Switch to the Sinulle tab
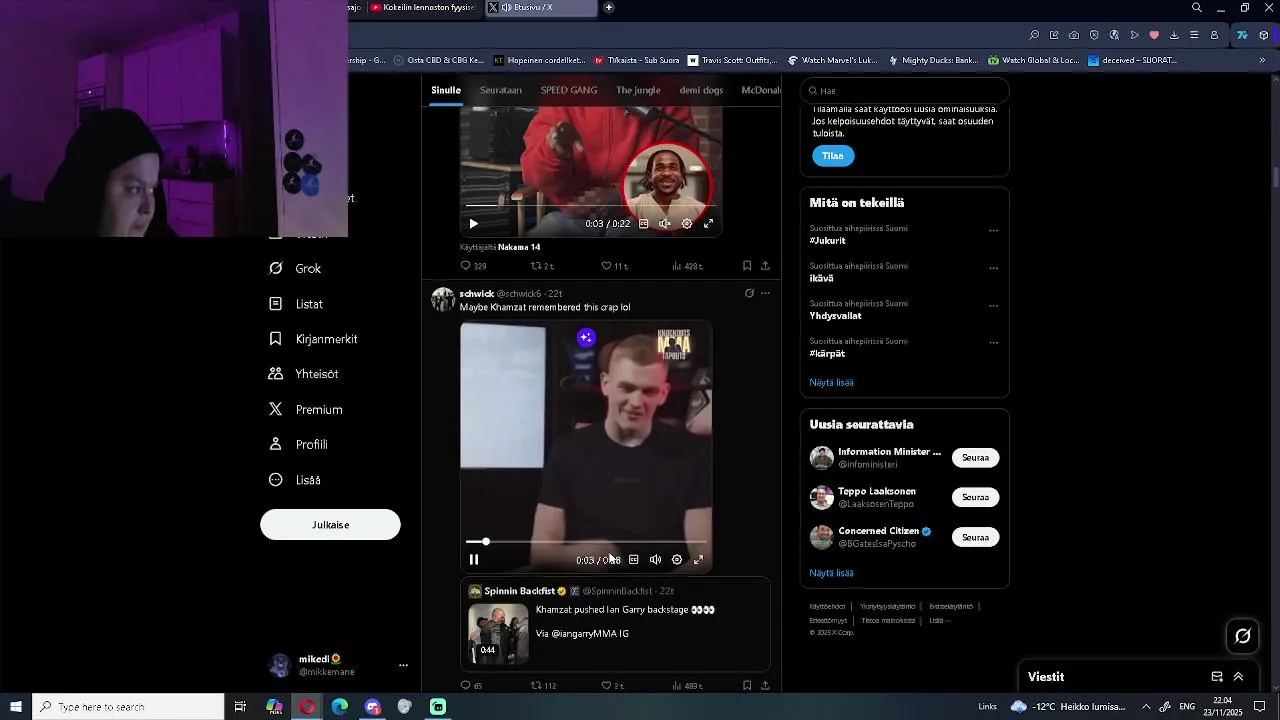The image size is (1280, 720). [x=446, y=90]
